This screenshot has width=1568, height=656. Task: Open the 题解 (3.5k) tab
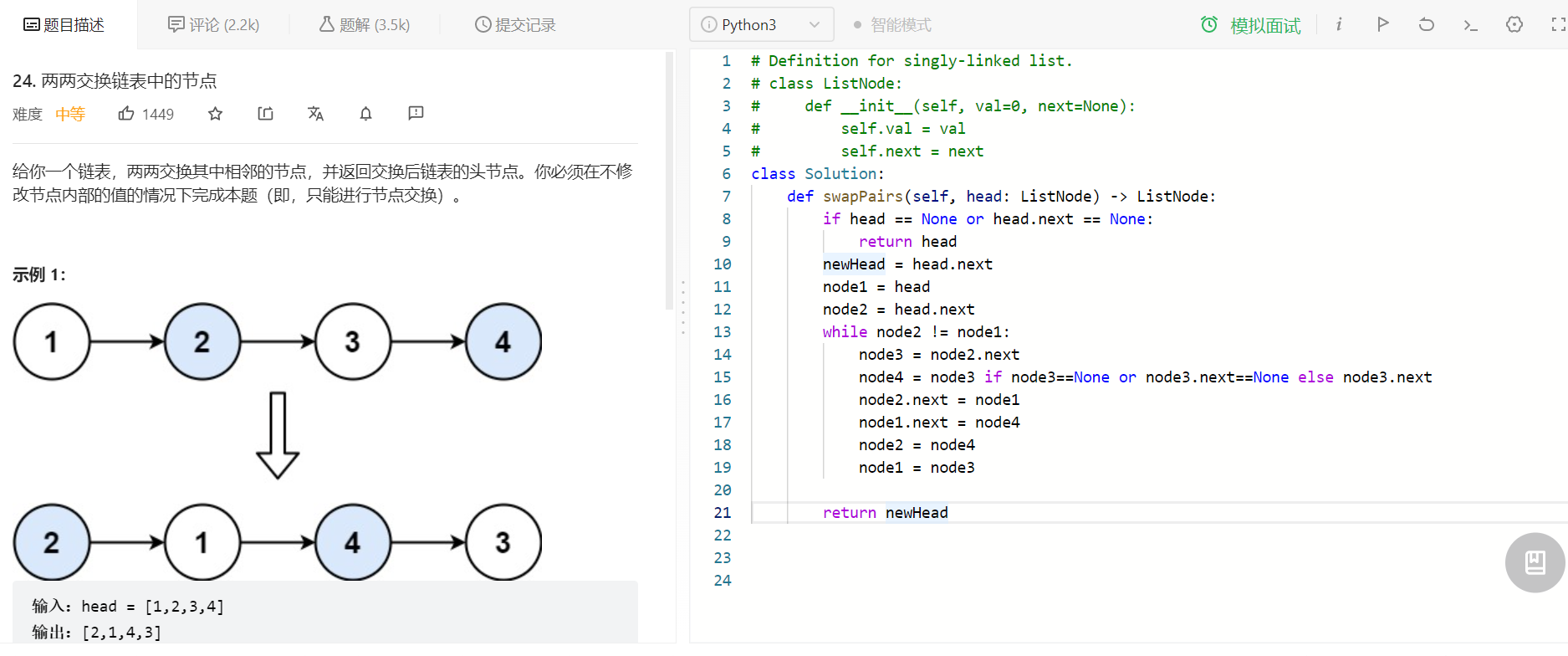click(x=364, y=25)
